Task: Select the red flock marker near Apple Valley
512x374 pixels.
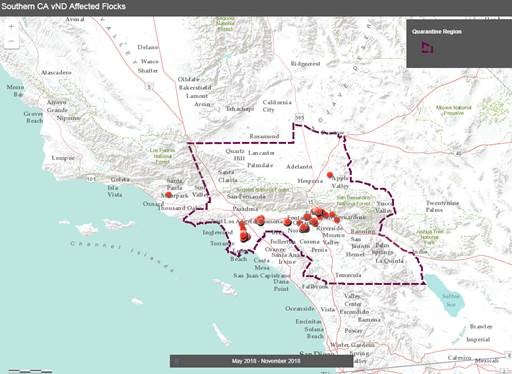Action: [330, 174]
